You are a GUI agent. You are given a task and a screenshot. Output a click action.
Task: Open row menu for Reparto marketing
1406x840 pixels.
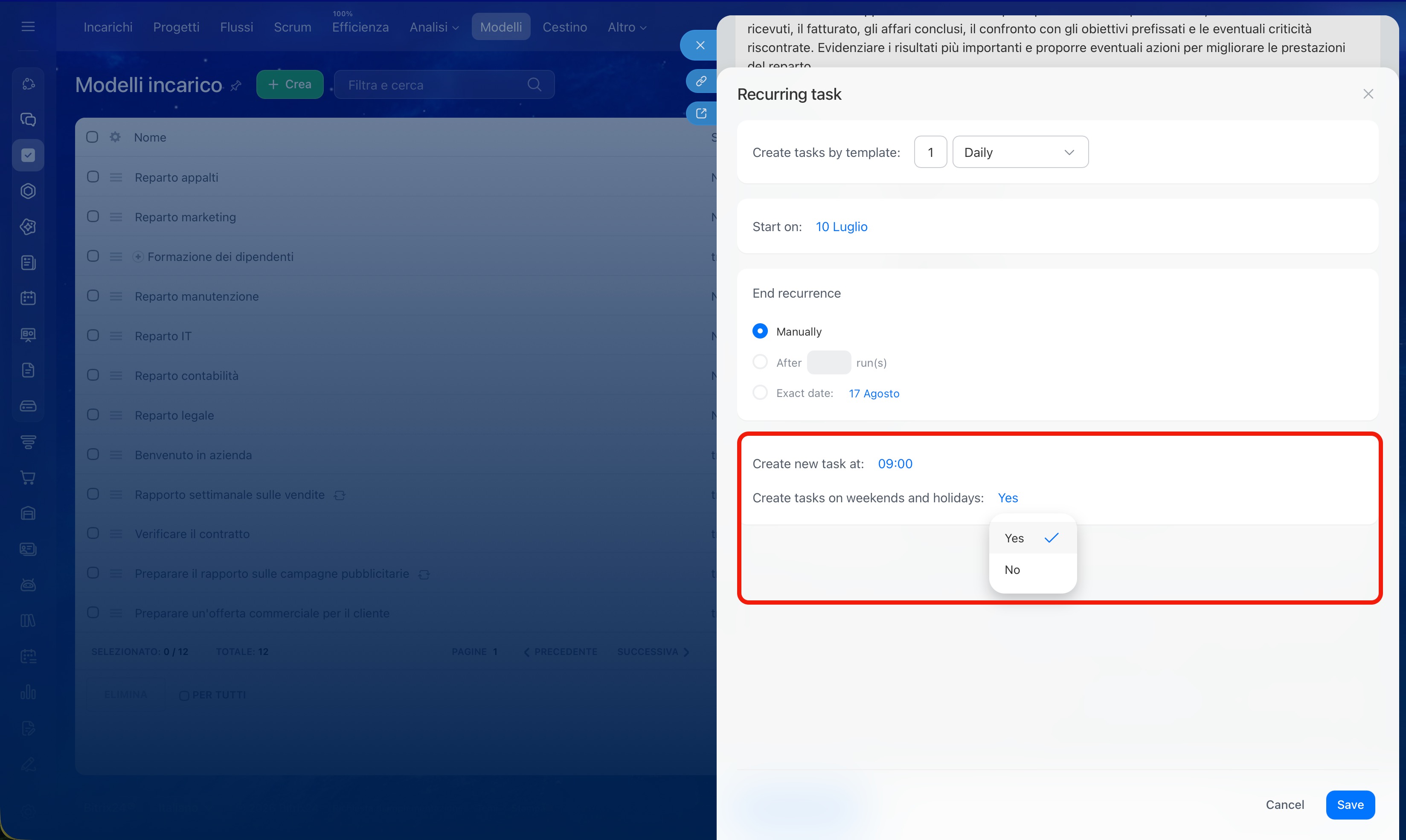116,217
